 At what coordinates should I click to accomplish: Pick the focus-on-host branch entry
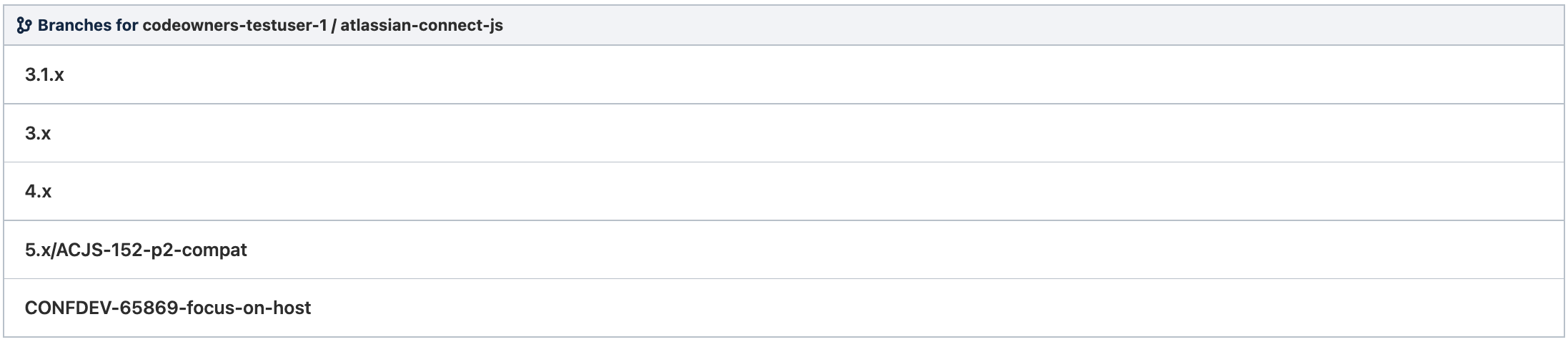point(168,308)
